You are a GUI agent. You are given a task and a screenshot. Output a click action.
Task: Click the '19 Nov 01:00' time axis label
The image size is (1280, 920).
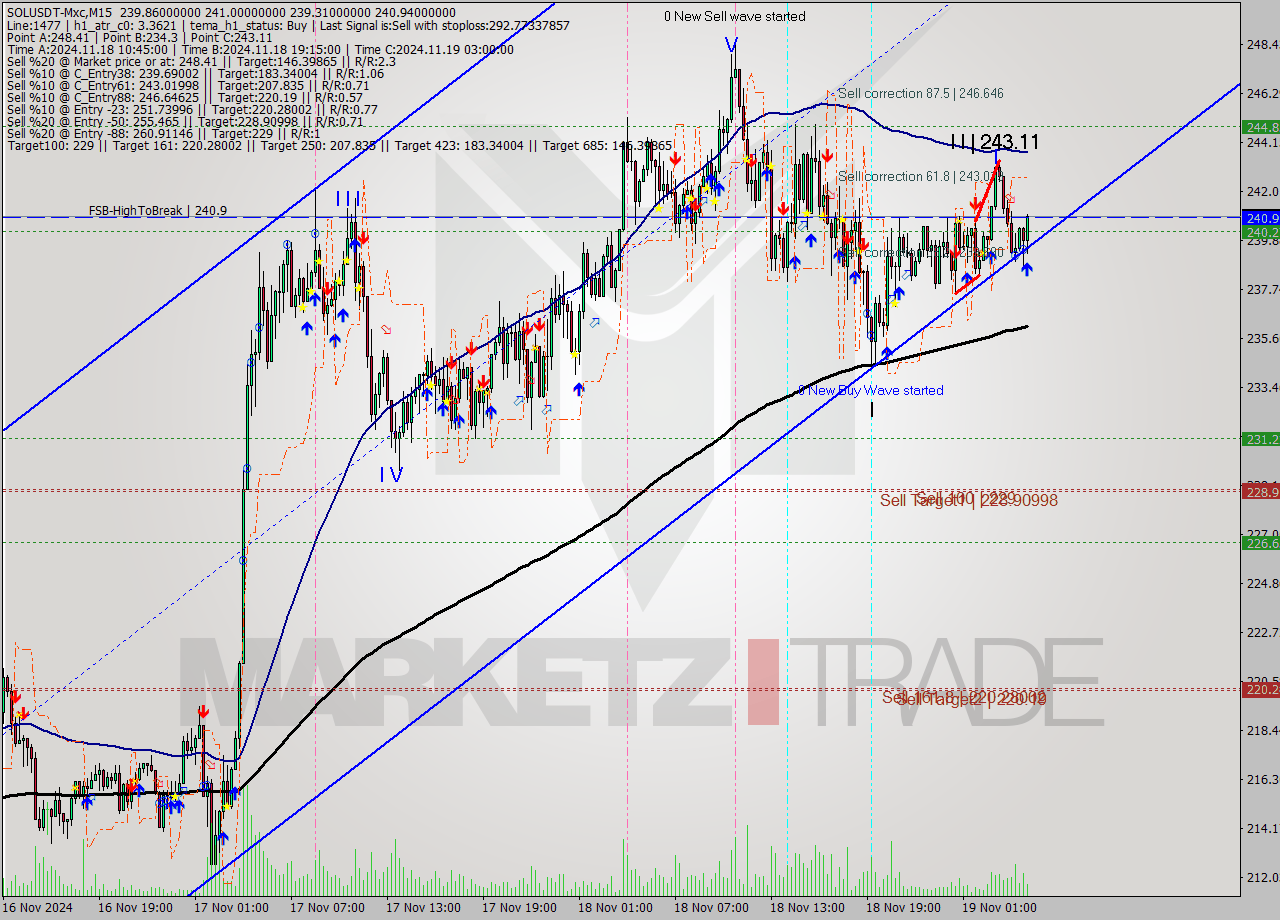tap(999, 908)
